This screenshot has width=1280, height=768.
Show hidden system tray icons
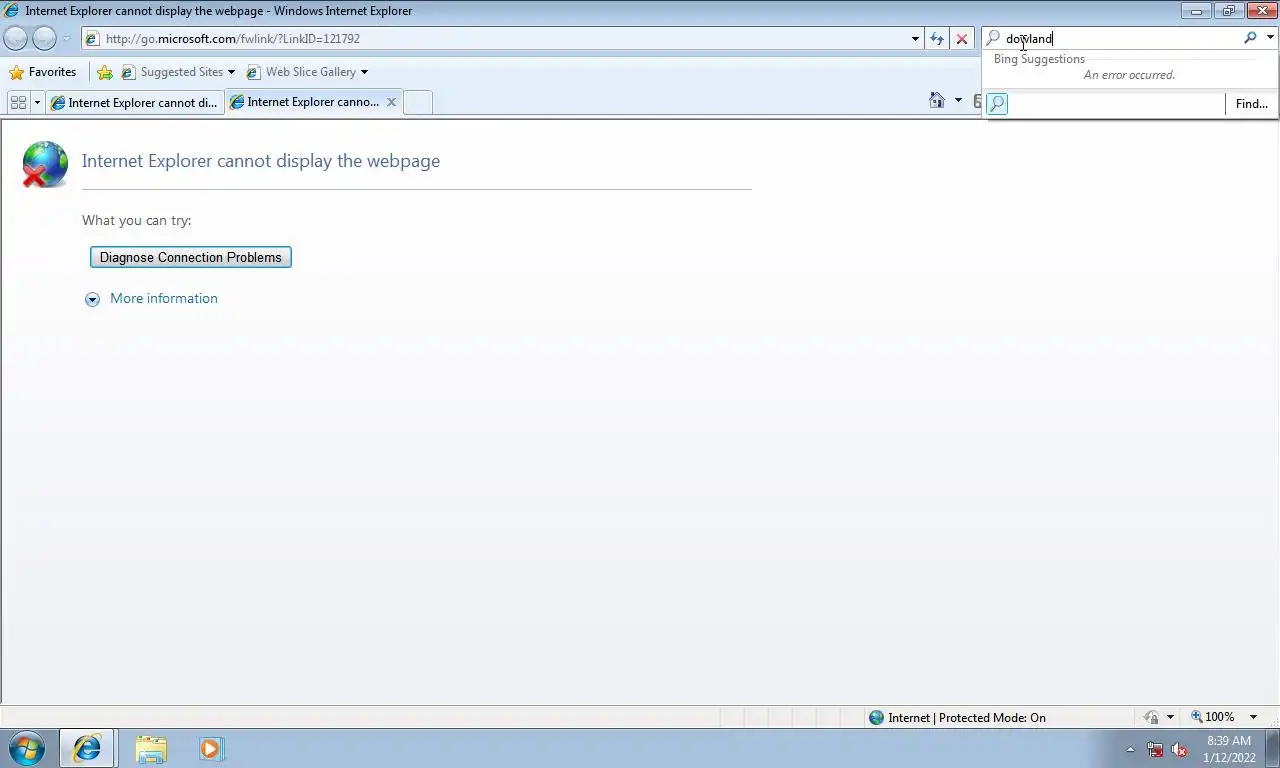tap(1130, 749)
